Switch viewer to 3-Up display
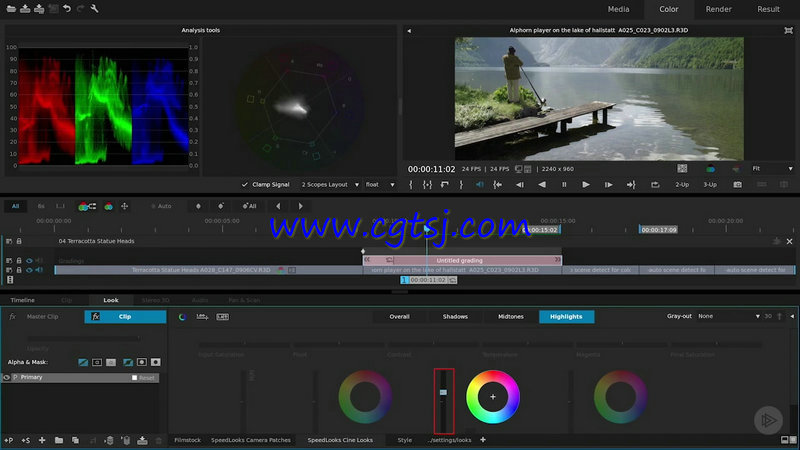The image size is (800, 450). (710, 185)
